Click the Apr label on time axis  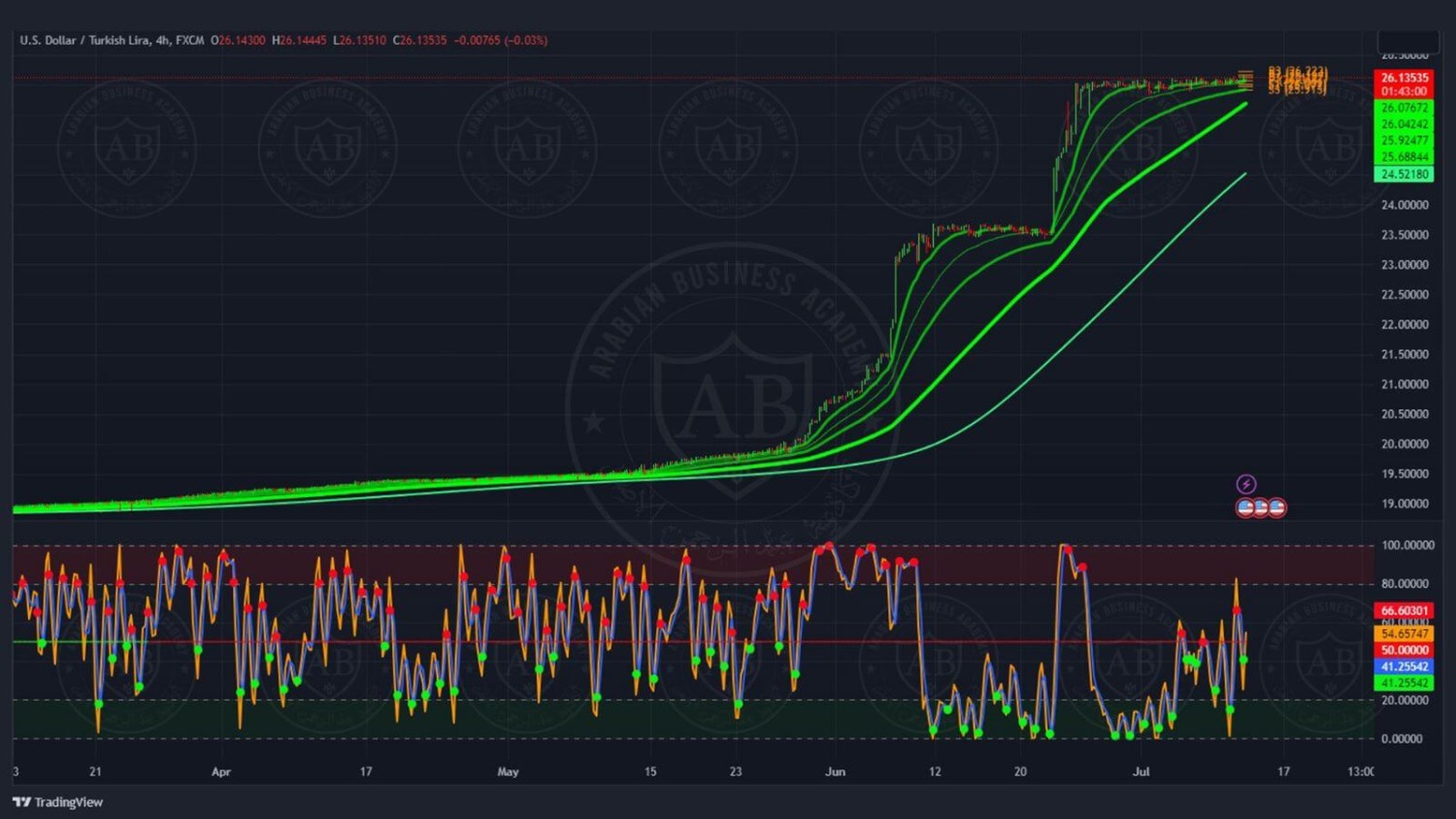221,772
